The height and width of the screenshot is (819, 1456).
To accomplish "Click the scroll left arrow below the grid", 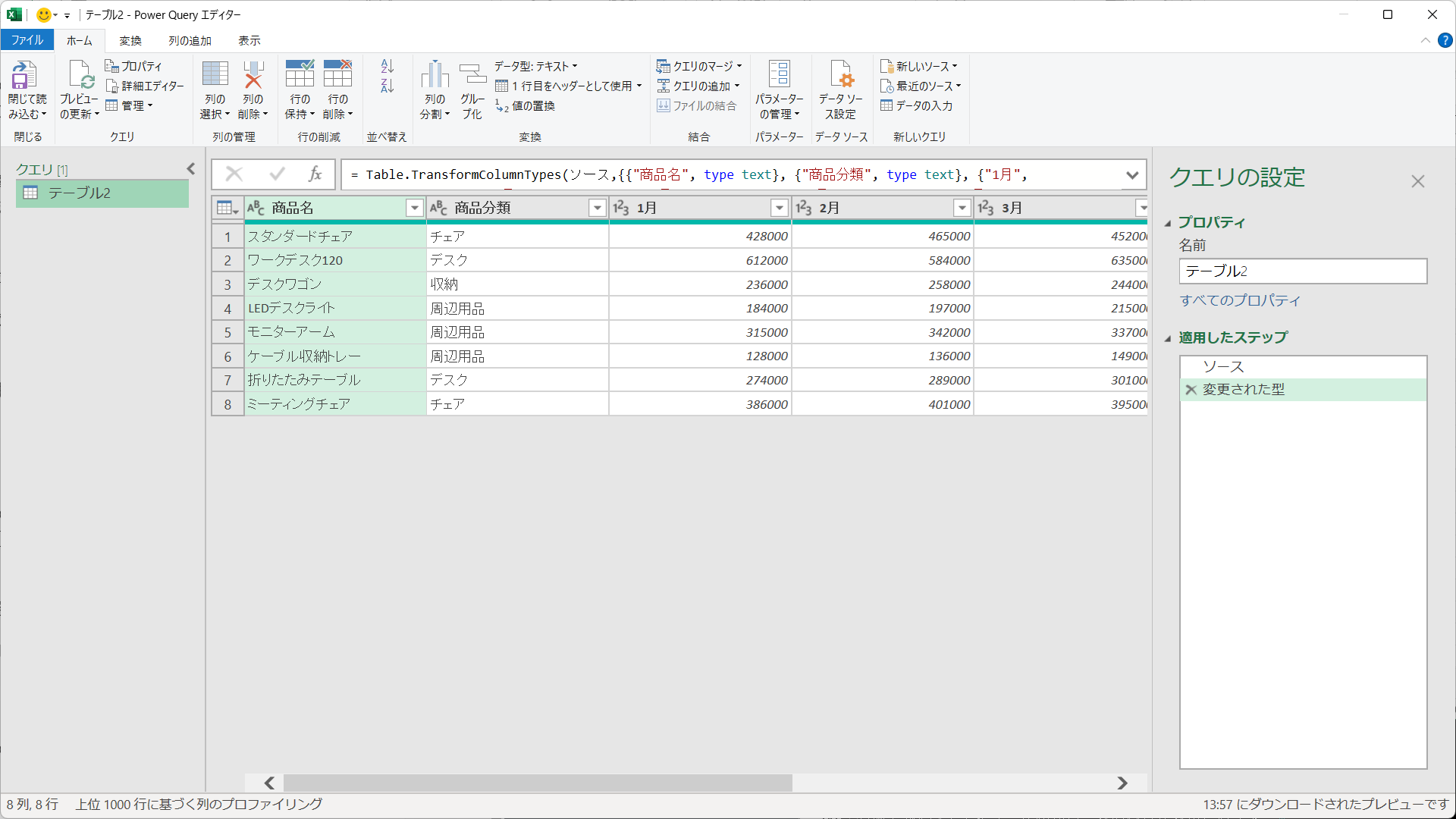I will pyautogui.click(x=269, y=783).
